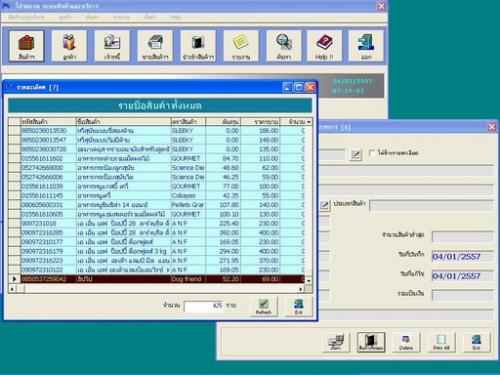Maximize the product list window

pos(299,87)
